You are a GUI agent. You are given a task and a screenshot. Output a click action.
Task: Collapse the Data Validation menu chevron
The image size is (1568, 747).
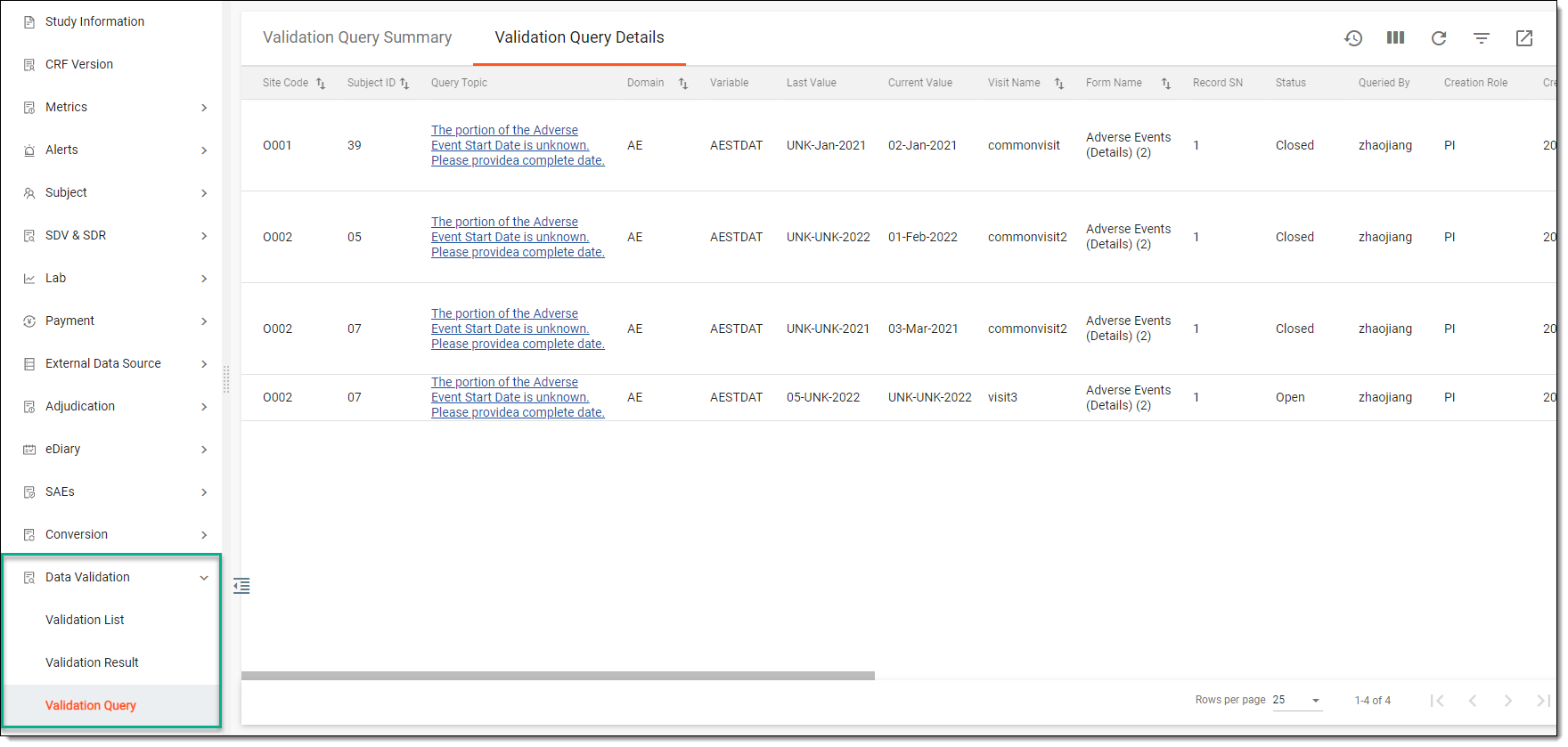pyautogui.click(x=204, y=578)
